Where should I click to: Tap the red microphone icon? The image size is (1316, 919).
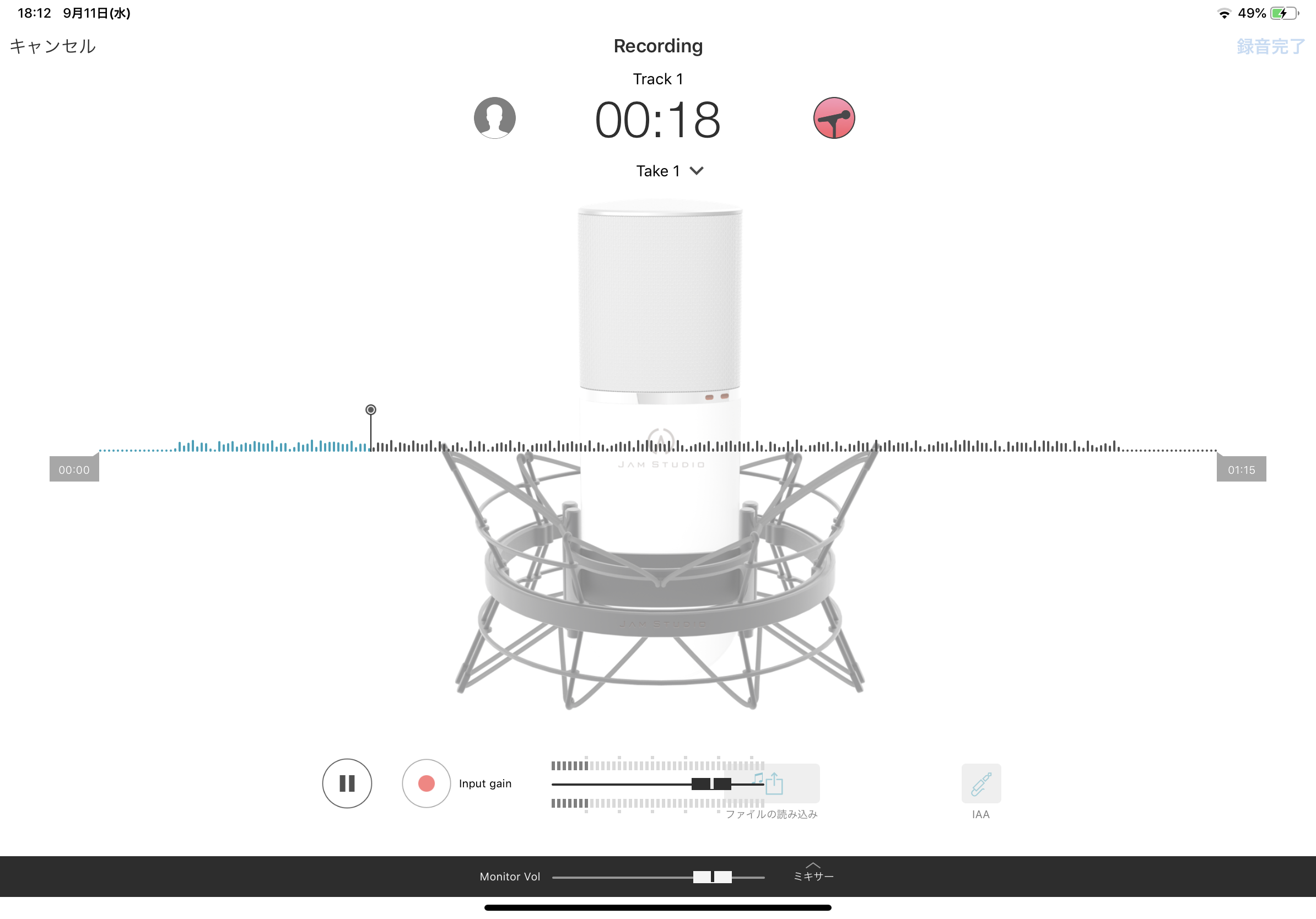tap(834, 118)
